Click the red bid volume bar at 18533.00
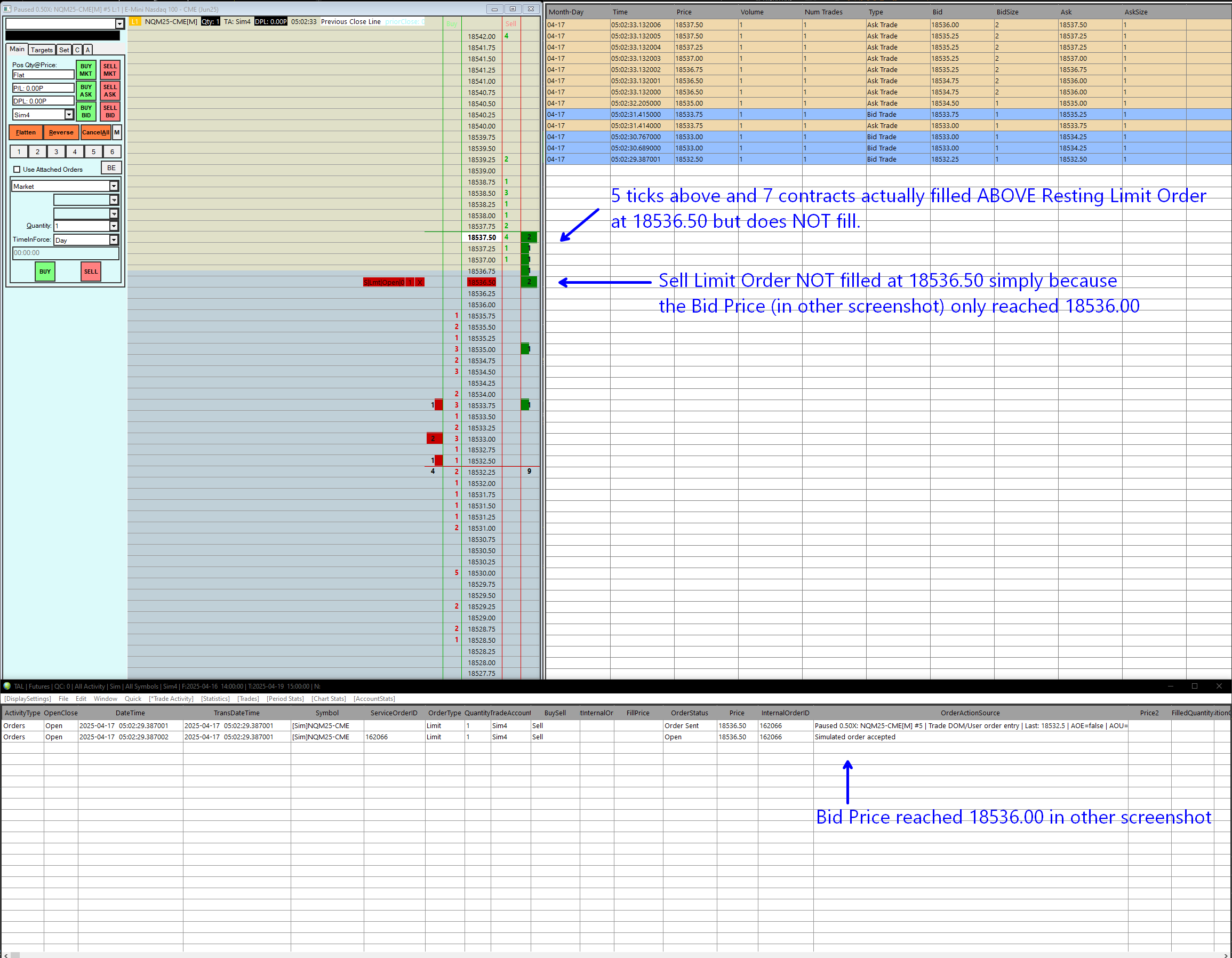Screen dimensions: 1232x958 (x=434, y=438)
